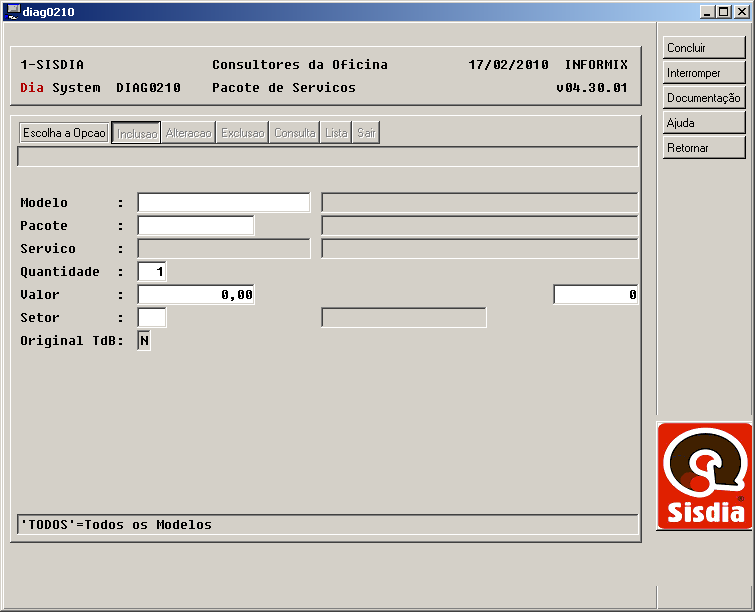Select the Inclusao menu option
Image resolution: width=755 pixels, height=612 pixels.
(136, 133)
